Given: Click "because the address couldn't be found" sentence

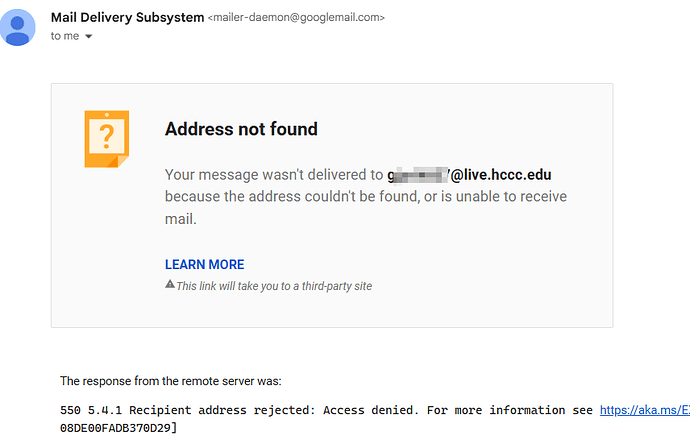Looking at the screenshot, I should 330,196.
